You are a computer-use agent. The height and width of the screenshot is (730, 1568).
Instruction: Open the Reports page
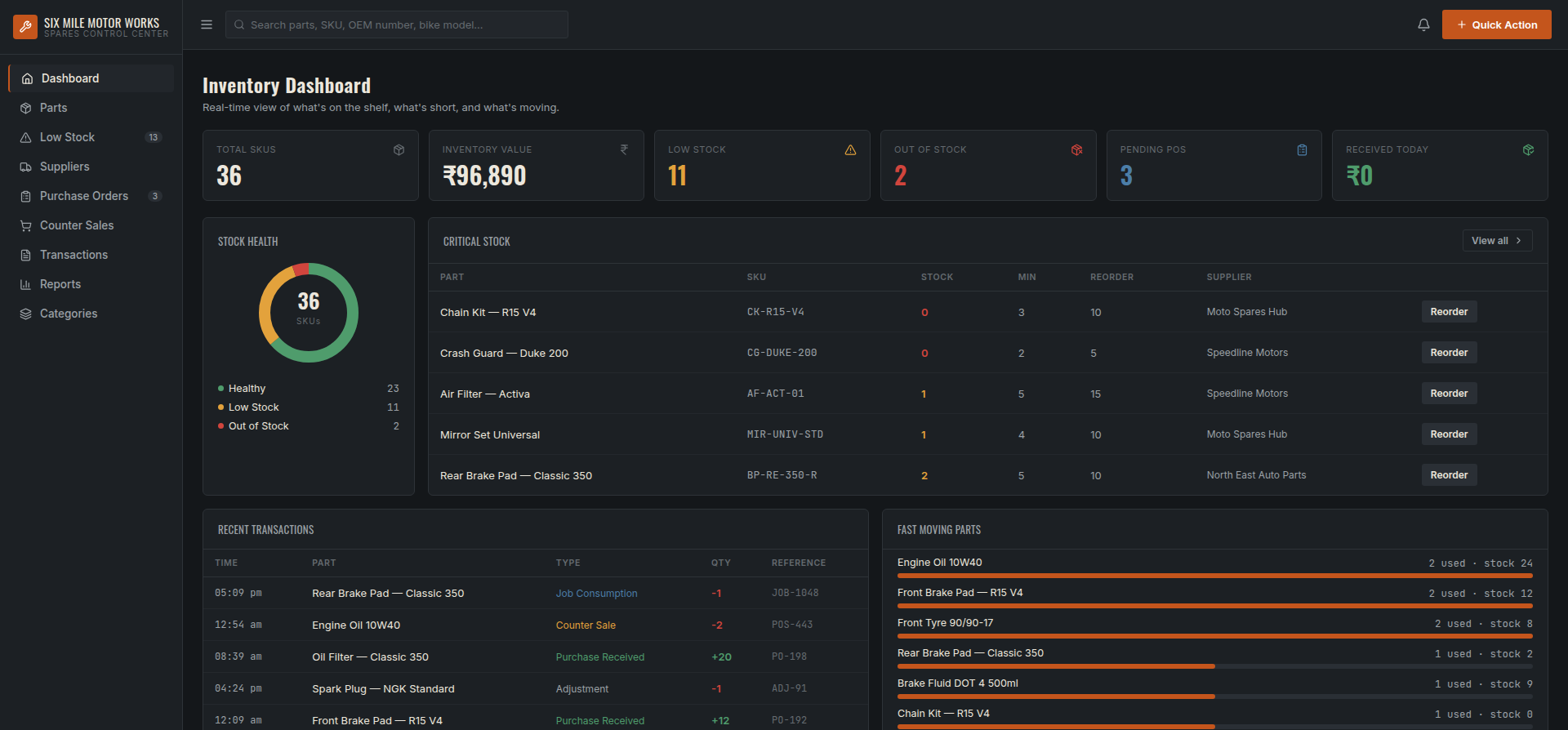[x=91, y=284]
